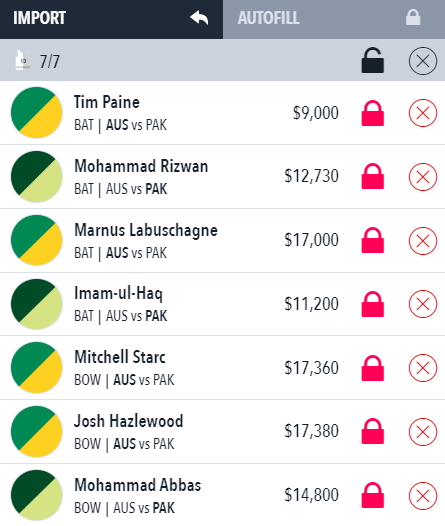Switch to the AUTOFILL tab
The image size is (445, 526).
334,19
